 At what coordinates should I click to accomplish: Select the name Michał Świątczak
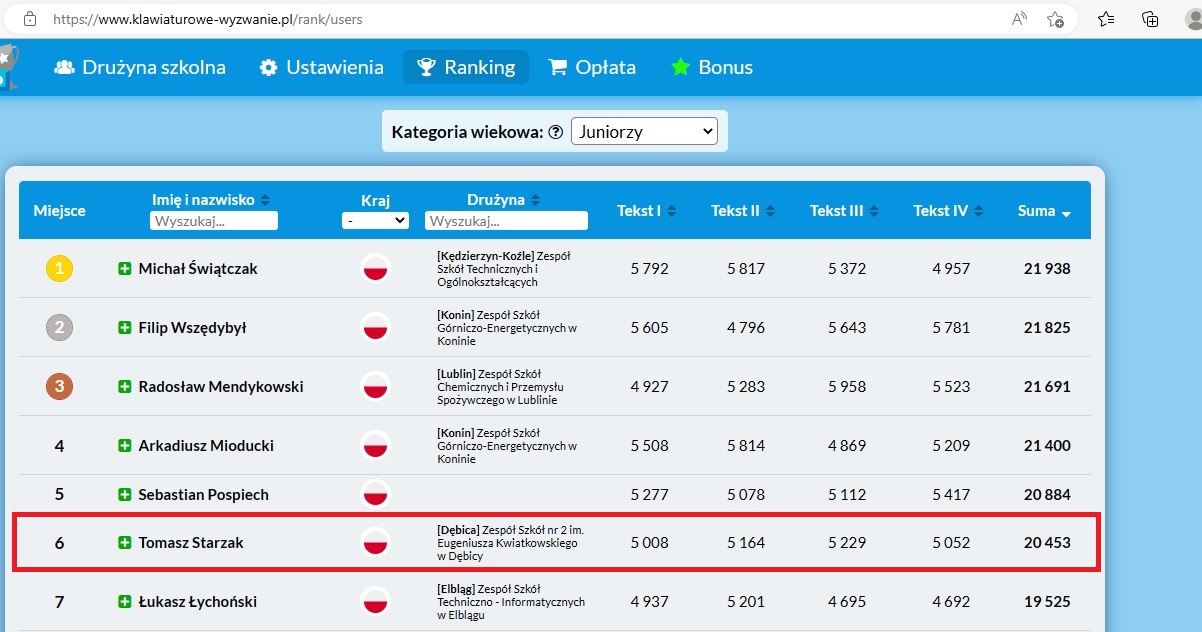[198, 269]
